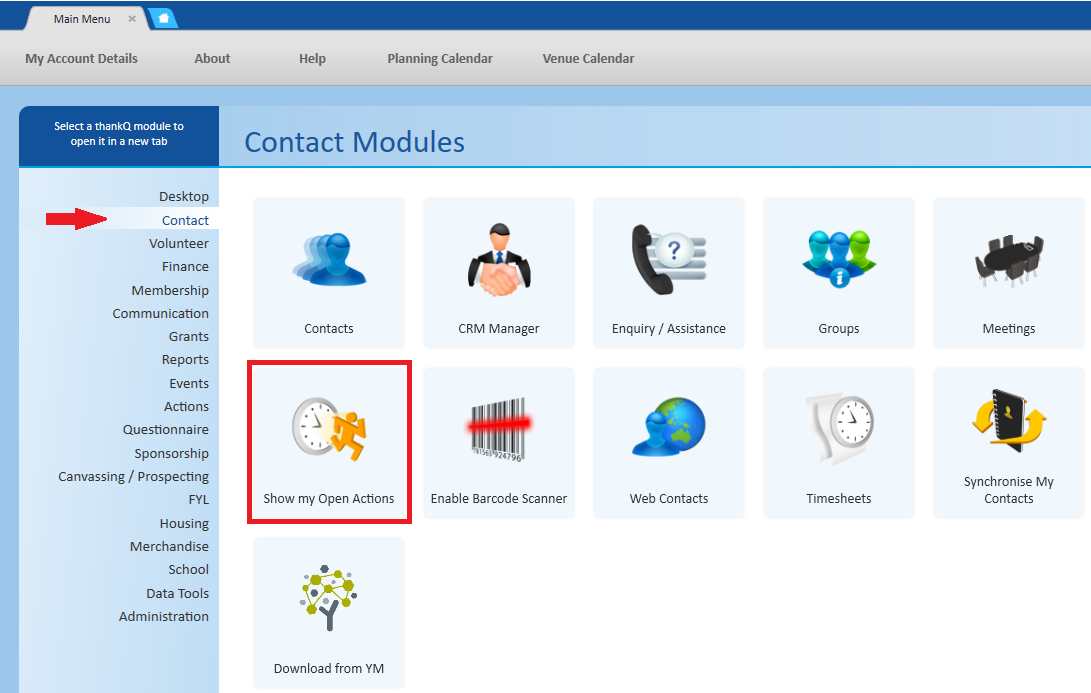Screen dimensions: 1091x693
Task: Select Housing in the sidebar
Action: point(184,523)
